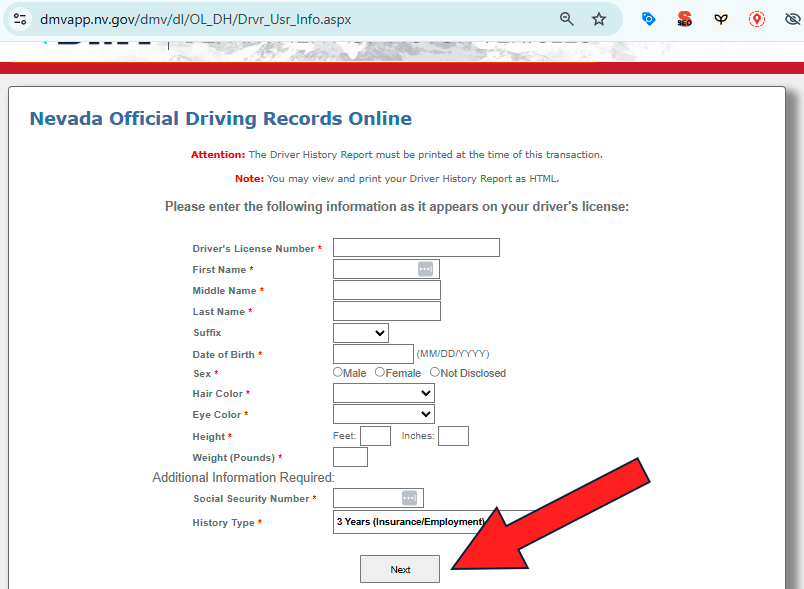Viewport: 804px width, 589px height.
Task: Click autofill icon inside First Name field
Action: click(x=425, y=269)
